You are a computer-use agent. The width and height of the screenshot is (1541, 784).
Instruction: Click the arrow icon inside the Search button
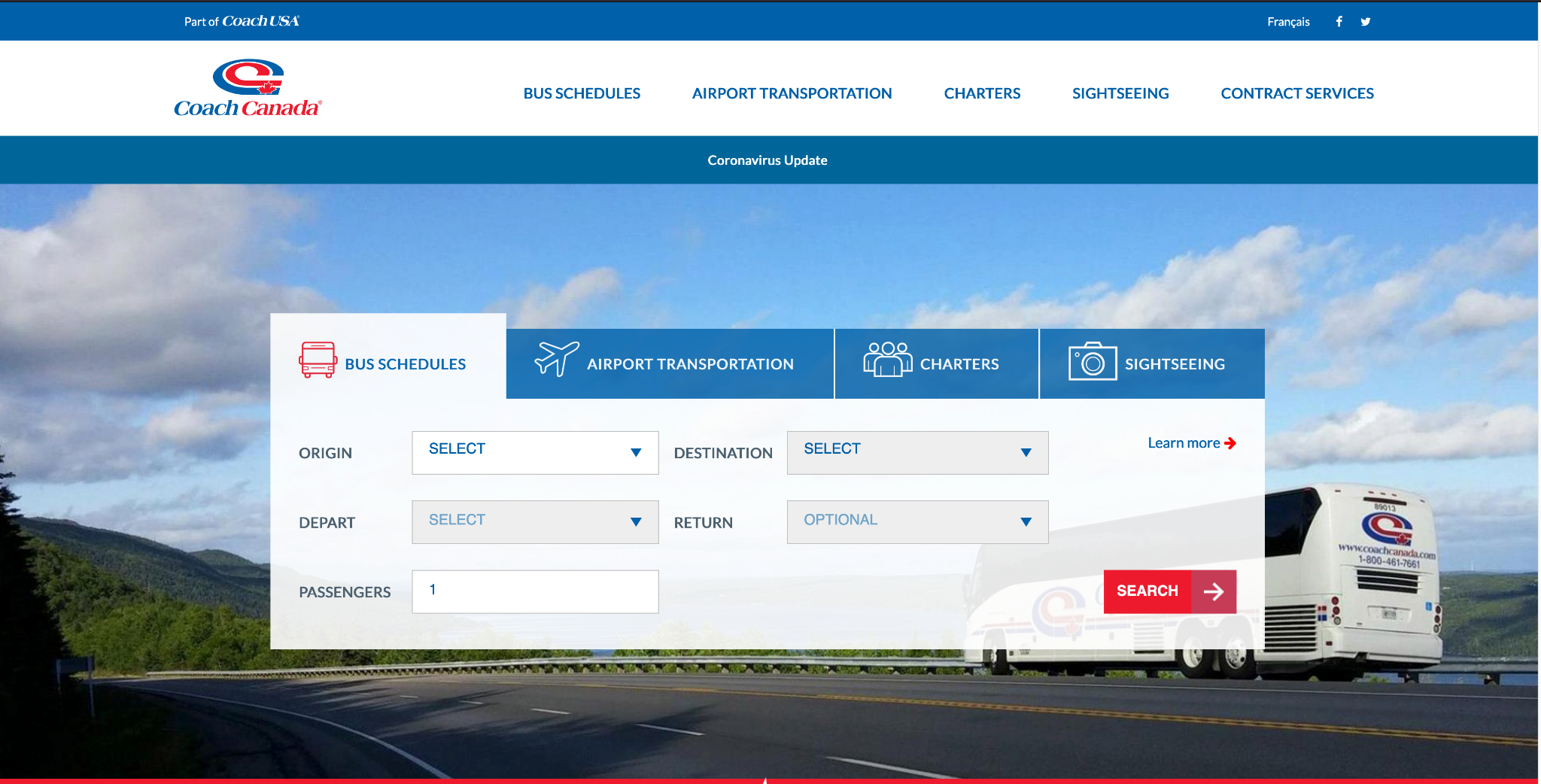[1214, 591]
